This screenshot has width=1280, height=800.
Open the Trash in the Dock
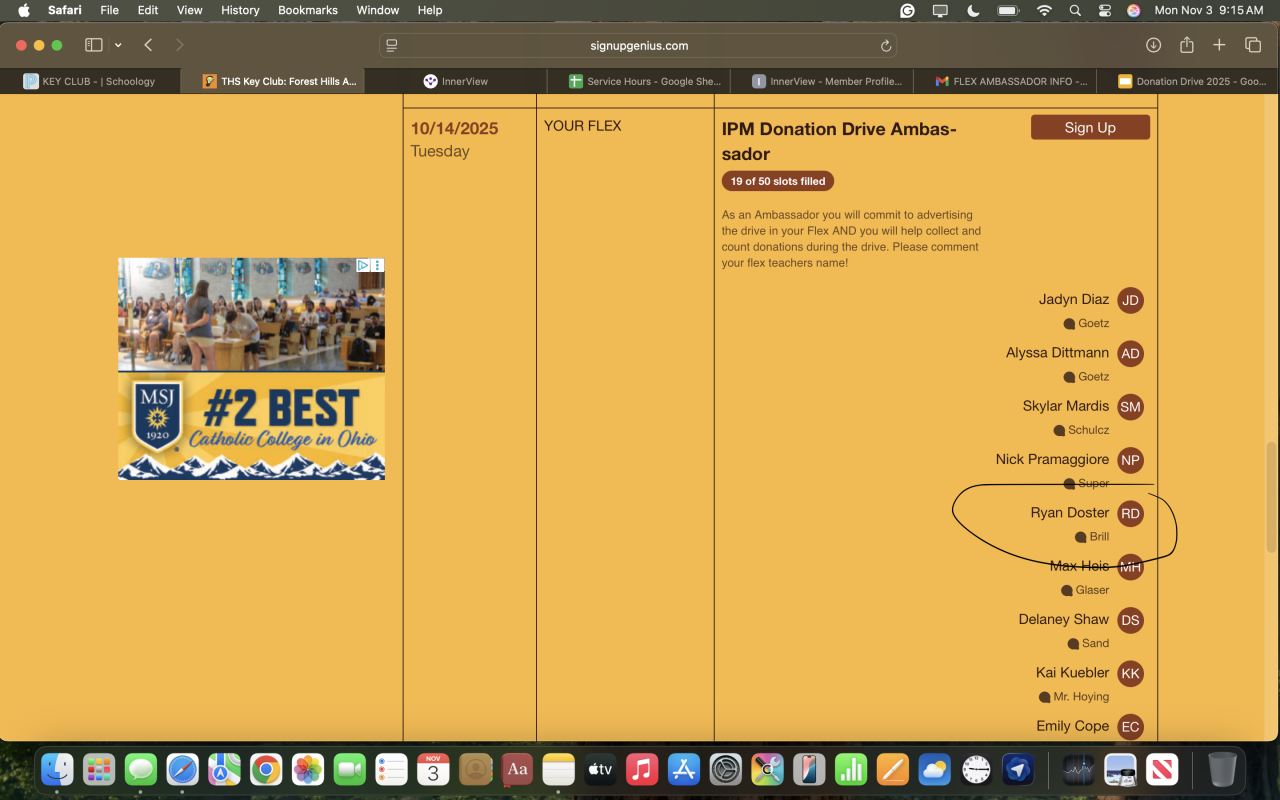coord(1222,769)
